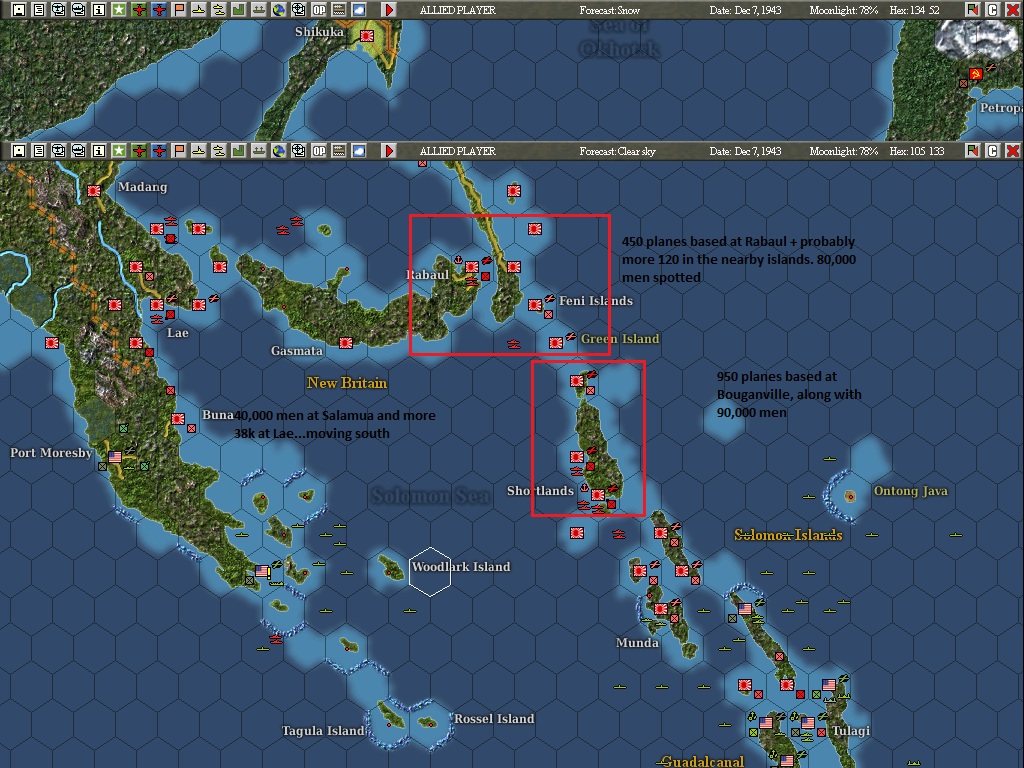This screenshot has height=768, width=1024.
Task: Click the OP icon in Snow forecast toolbar
Action: pyautogui.click(x=319, y=10)
